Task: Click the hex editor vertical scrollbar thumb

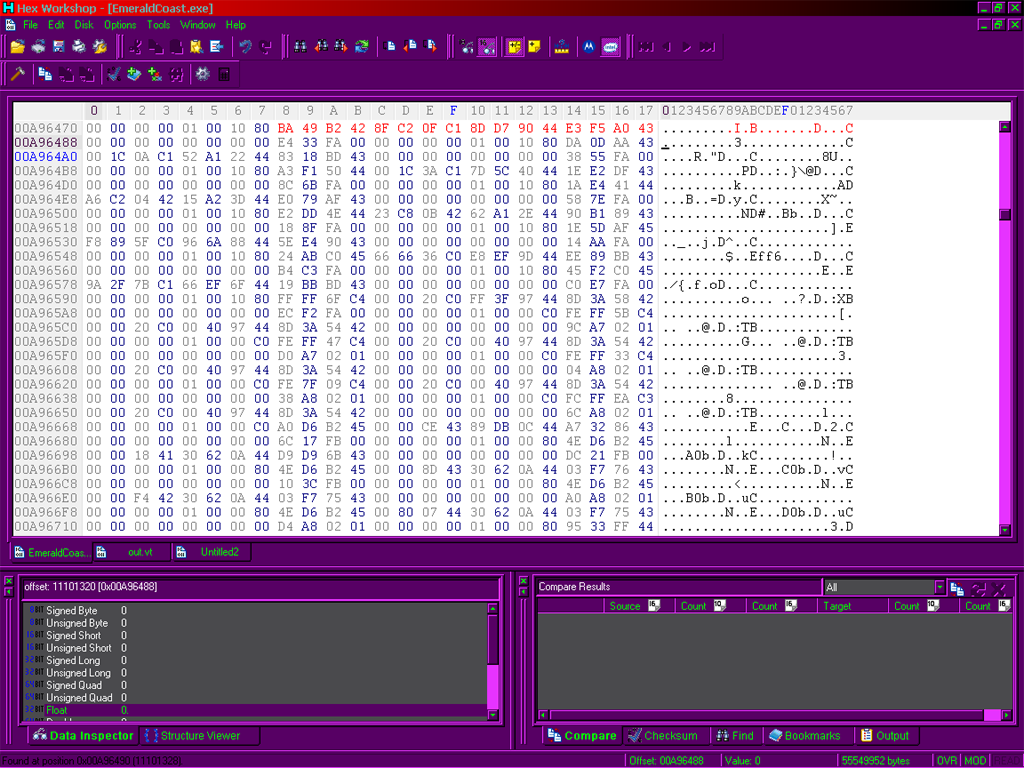Action: [x=1005, y=214]
